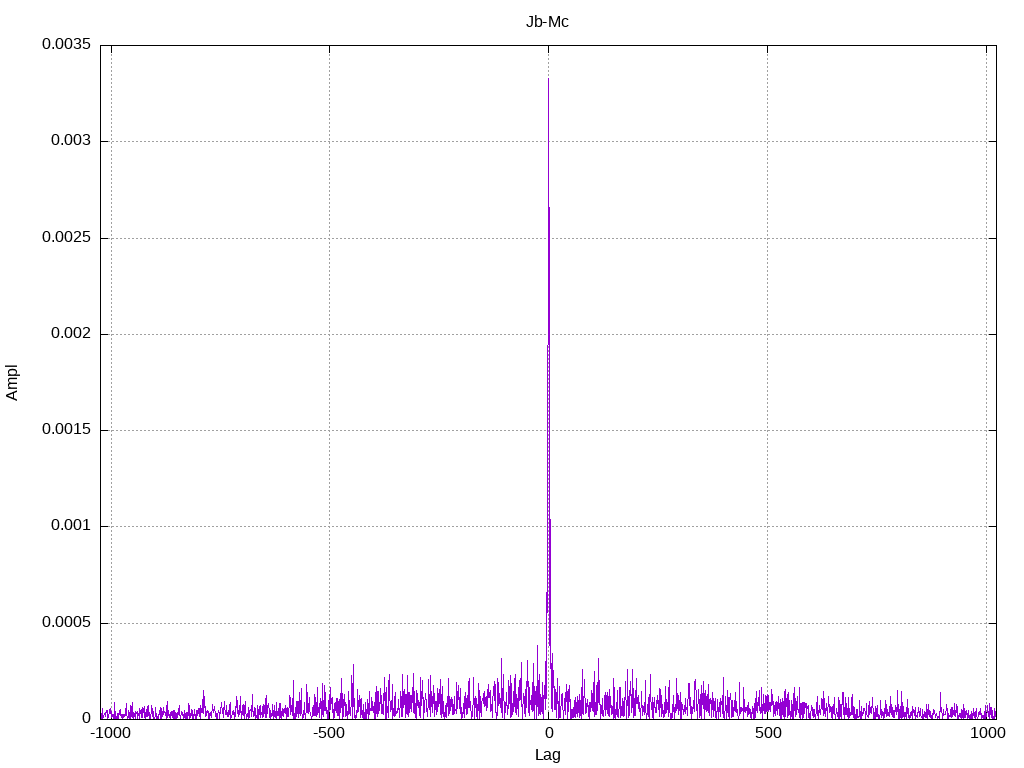Click the y-axis tick value 0.0025

click(67, 237)
